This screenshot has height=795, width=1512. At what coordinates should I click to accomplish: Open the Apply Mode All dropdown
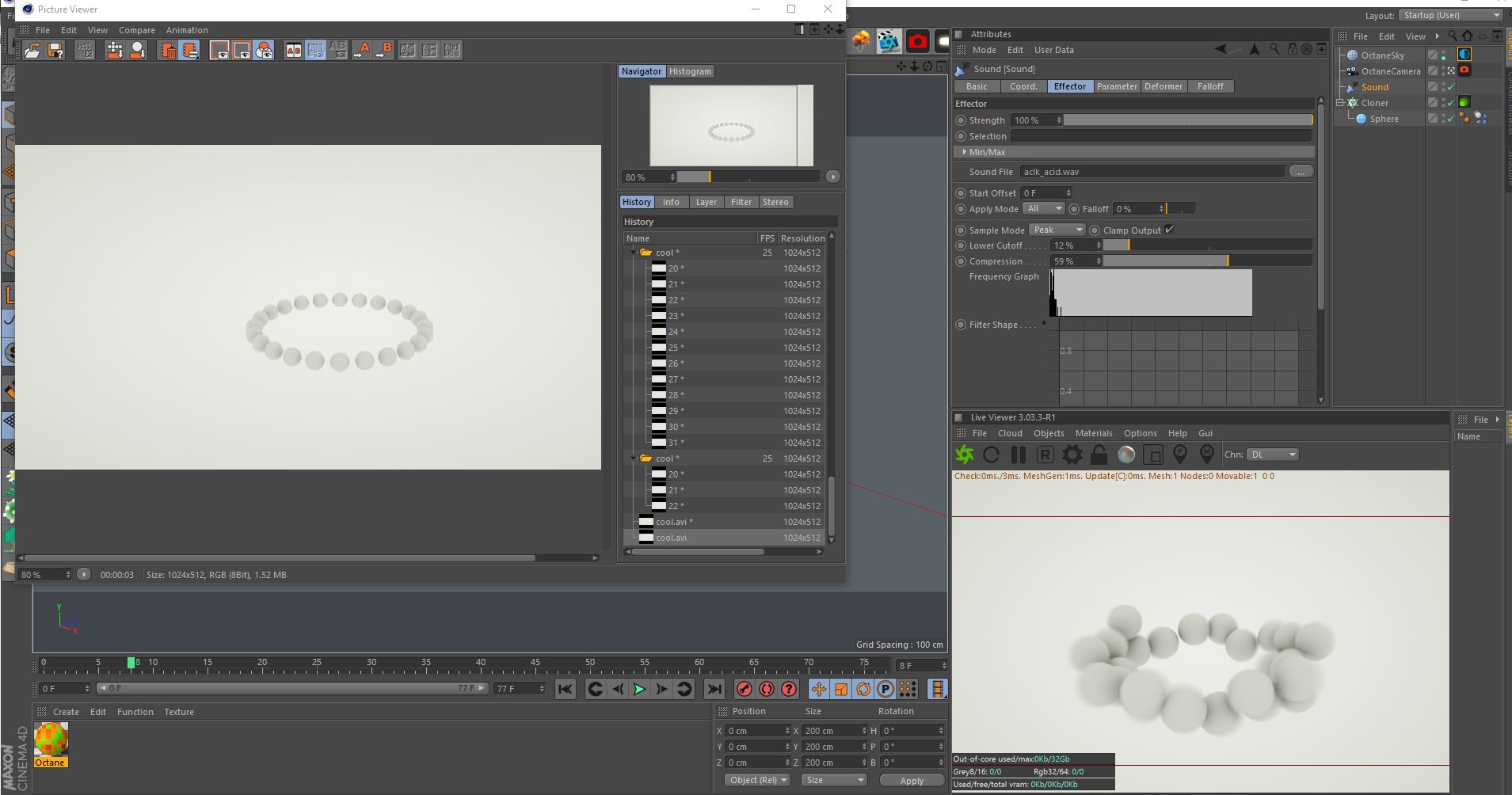1044,208
